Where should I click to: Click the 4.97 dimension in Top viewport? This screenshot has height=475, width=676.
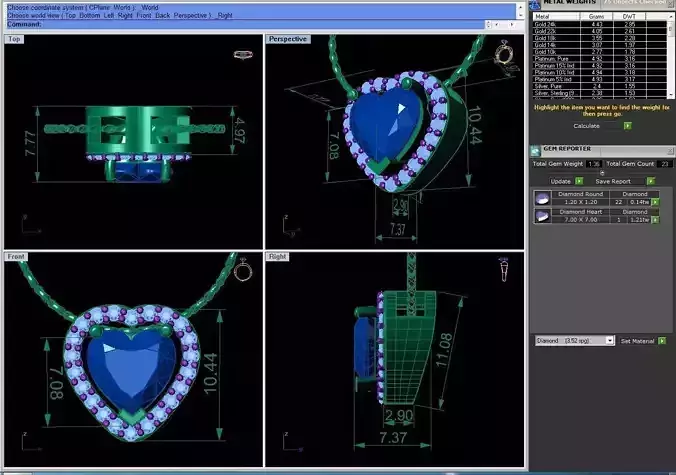pos(240,131)
